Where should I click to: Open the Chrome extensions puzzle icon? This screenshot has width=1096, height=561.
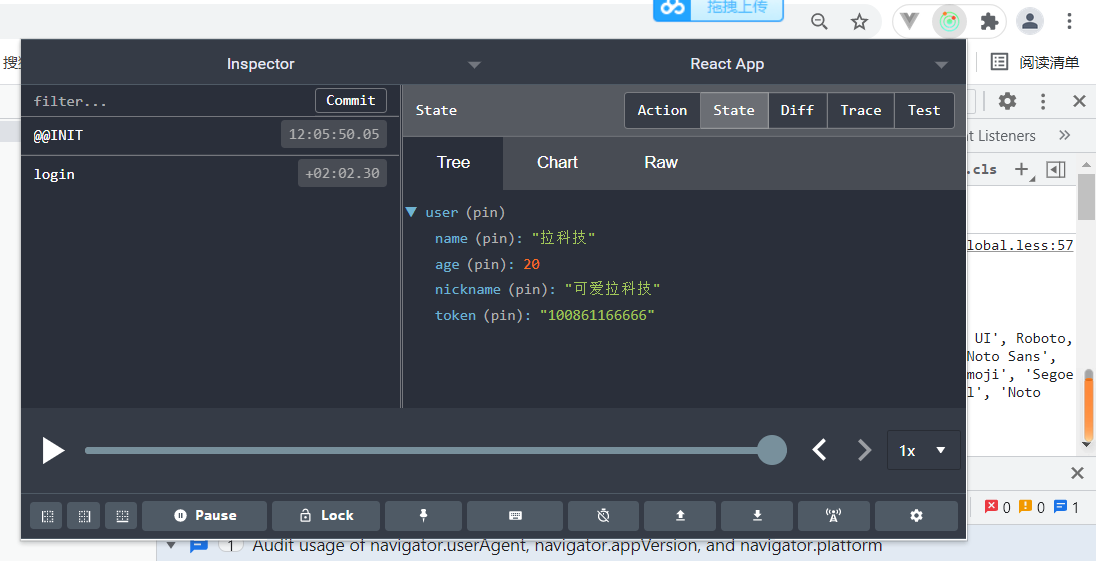click(x=989, y=22)
